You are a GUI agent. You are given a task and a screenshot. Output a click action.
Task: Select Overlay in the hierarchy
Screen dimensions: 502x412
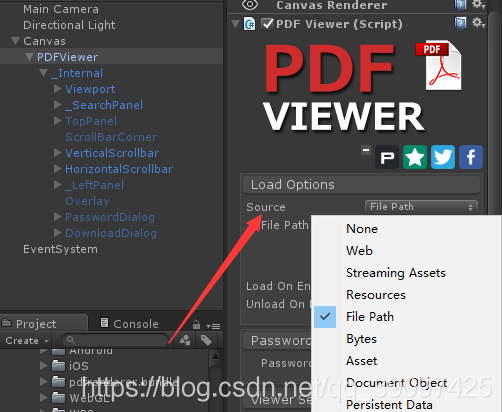(x=87, y=201)
